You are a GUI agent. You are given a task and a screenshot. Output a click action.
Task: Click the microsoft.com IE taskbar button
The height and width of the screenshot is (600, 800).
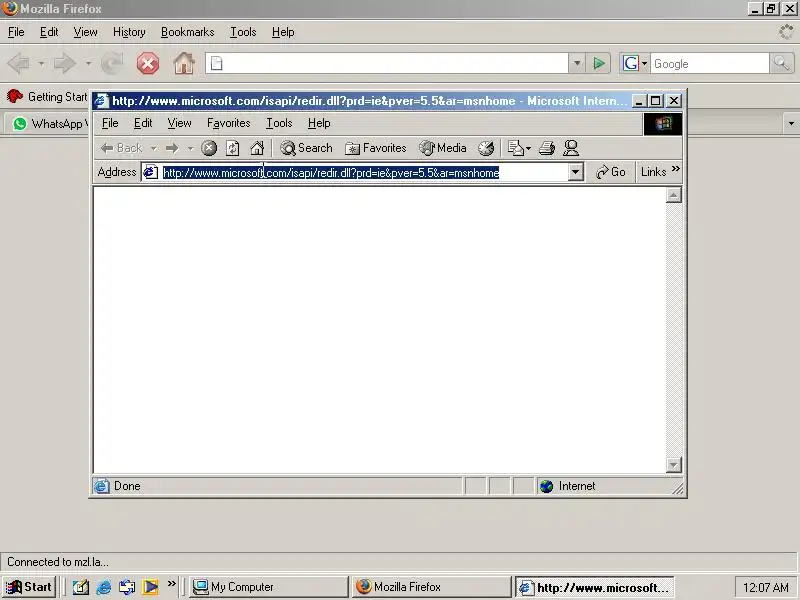tap(594, 588)
